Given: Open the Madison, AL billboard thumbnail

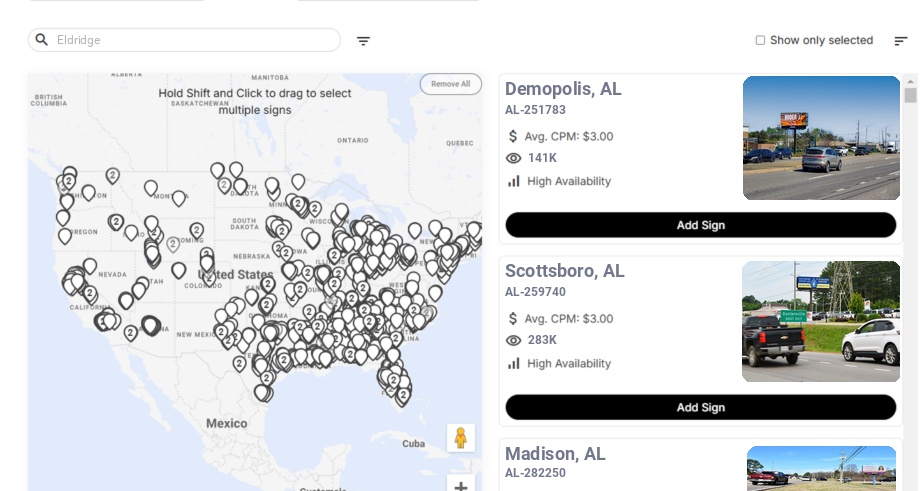Looking at the screenshot, I should 821,468.
